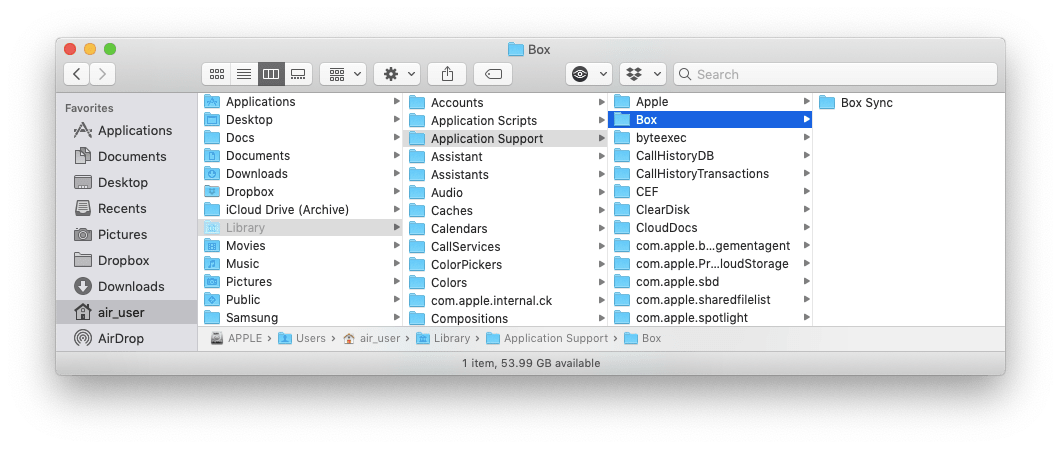Select the Application Support folder in the column
Screen dimensions: 1061x449
coord(505,139)
